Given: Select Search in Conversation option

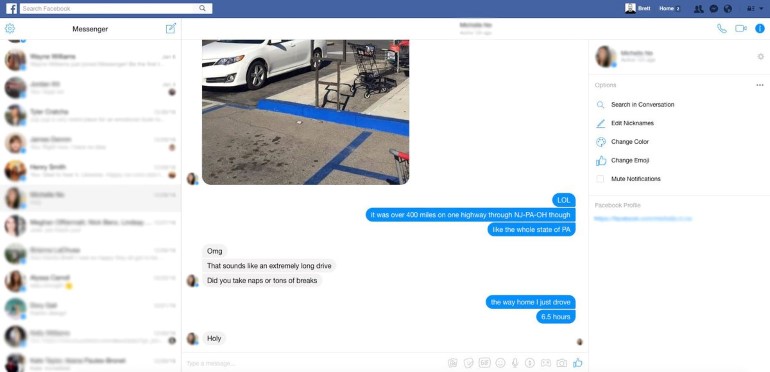Looking at the screenshot, I should [x=642, y=105].
